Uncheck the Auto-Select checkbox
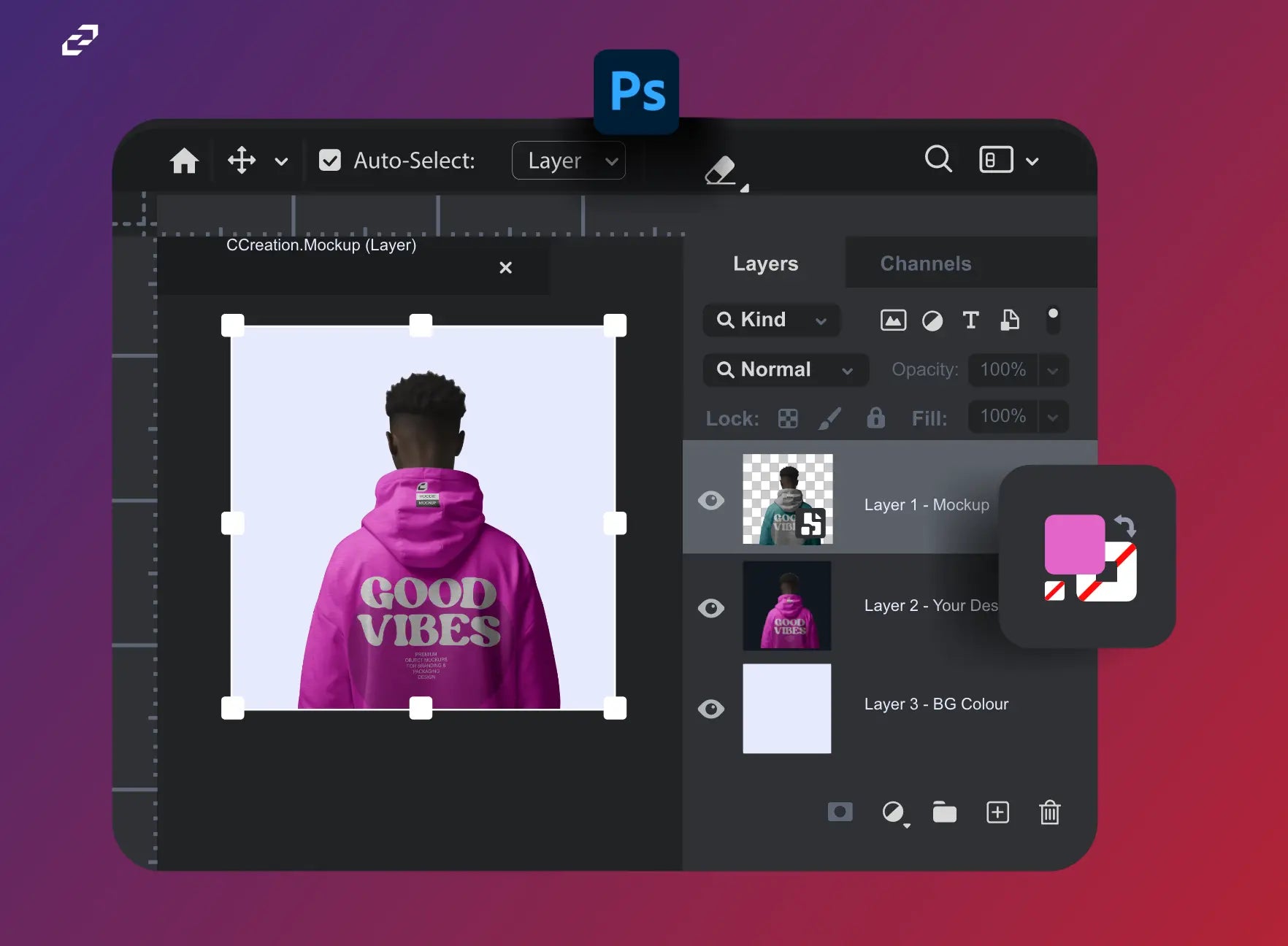This screenshot has width=1288, height=946. pos(330,161)
